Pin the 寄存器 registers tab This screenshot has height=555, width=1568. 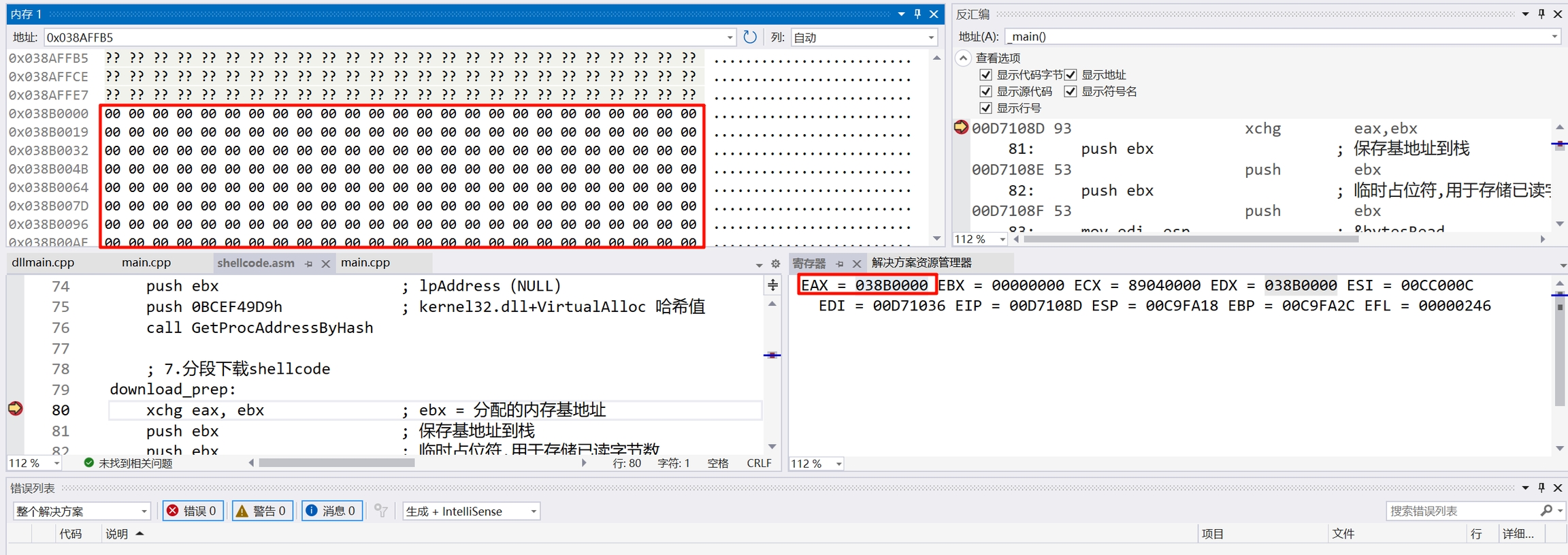[840, 264]
